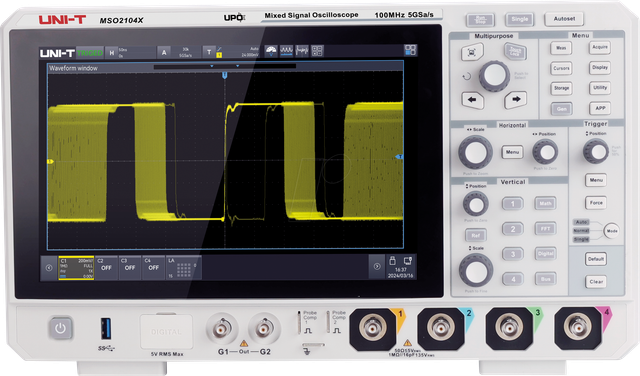Image resolution: width=640 pixels, height=376 pixels.
Task: Tap the H horizontal timebase label on screen
Action: click(111, 53)
